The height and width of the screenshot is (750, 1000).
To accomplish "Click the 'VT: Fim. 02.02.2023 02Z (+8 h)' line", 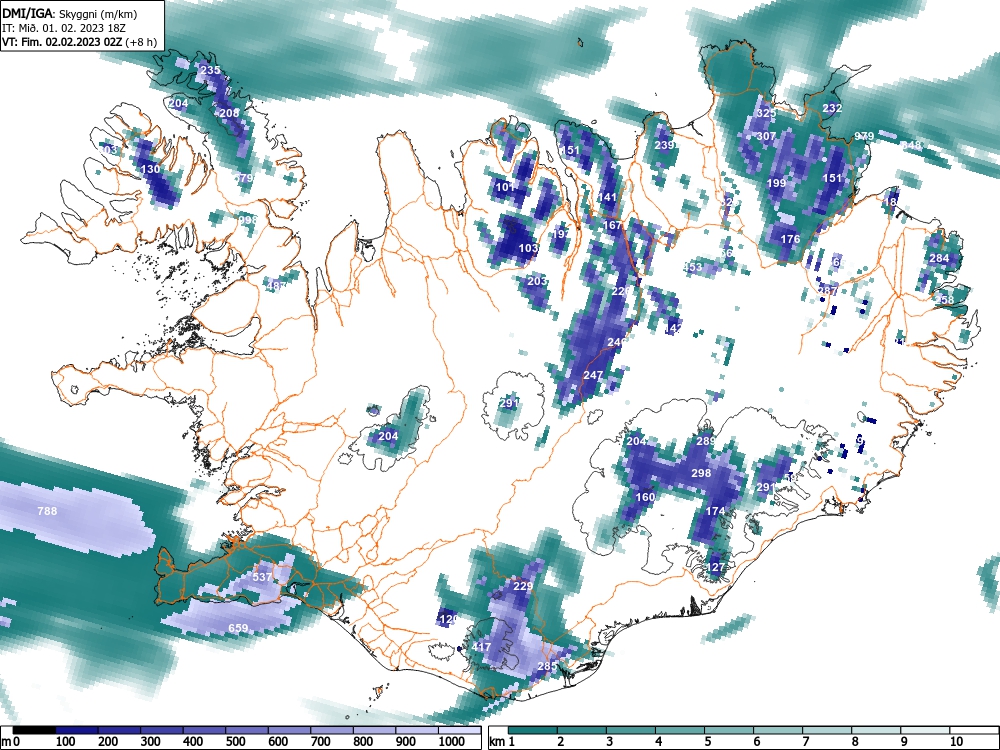I will coord(79,42).
